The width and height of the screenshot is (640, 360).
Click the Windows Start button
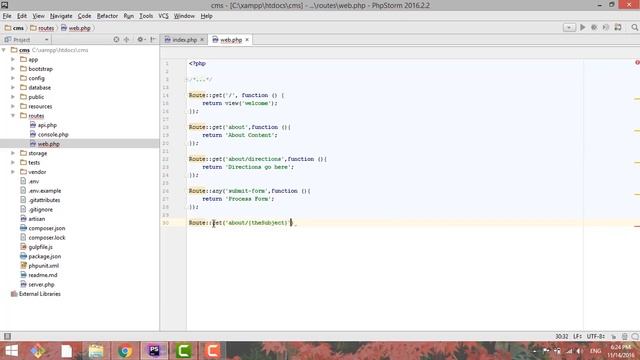(x=11, y=351)
